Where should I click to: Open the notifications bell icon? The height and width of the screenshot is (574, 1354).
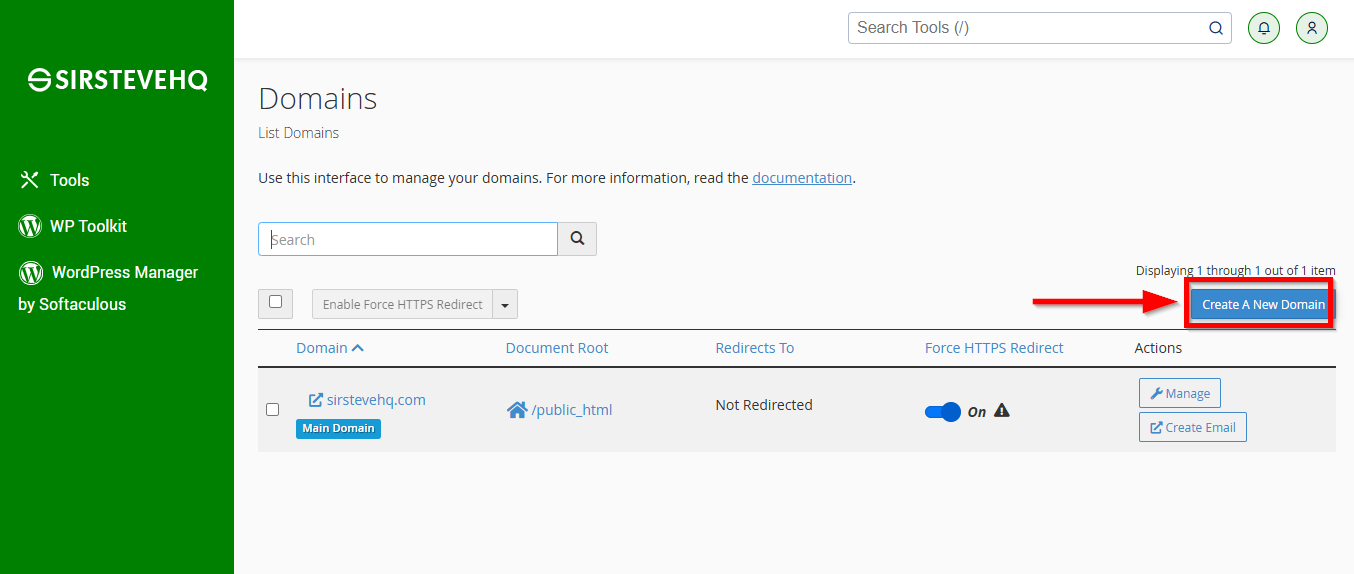[x=1264, y=28]
